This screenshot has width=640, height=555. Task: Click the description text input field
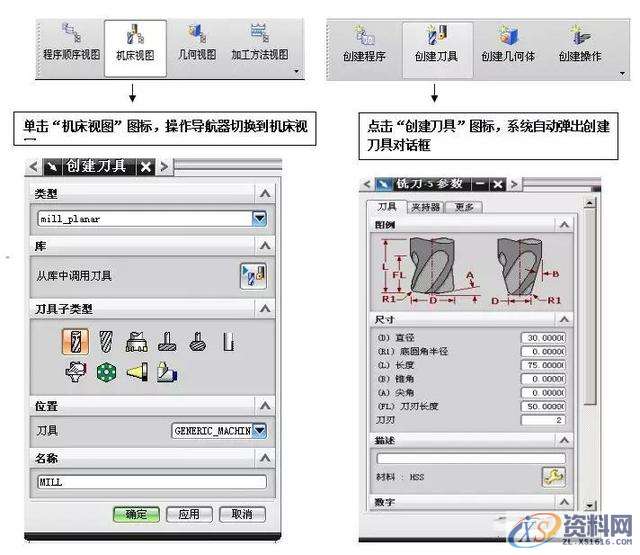point(471,458)
